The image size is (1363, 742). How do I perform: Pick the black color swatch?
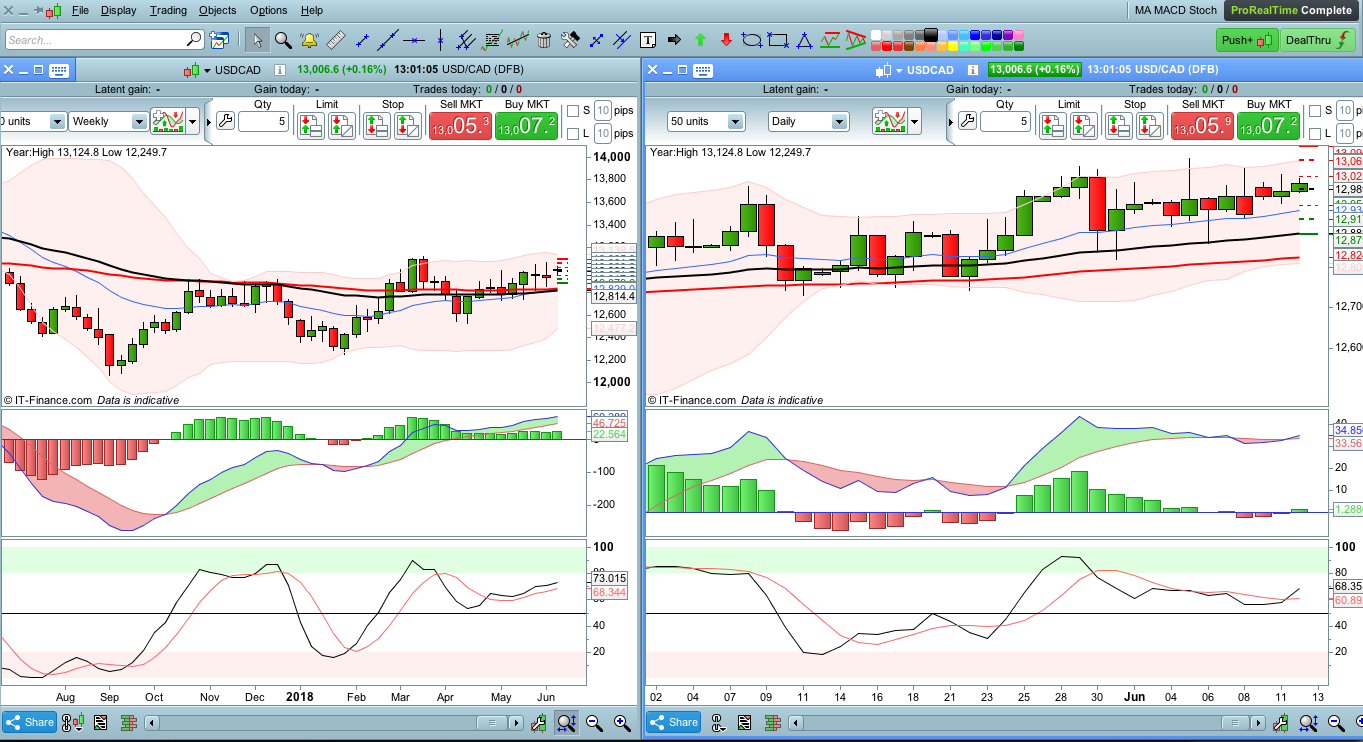(x=932, y=35)
